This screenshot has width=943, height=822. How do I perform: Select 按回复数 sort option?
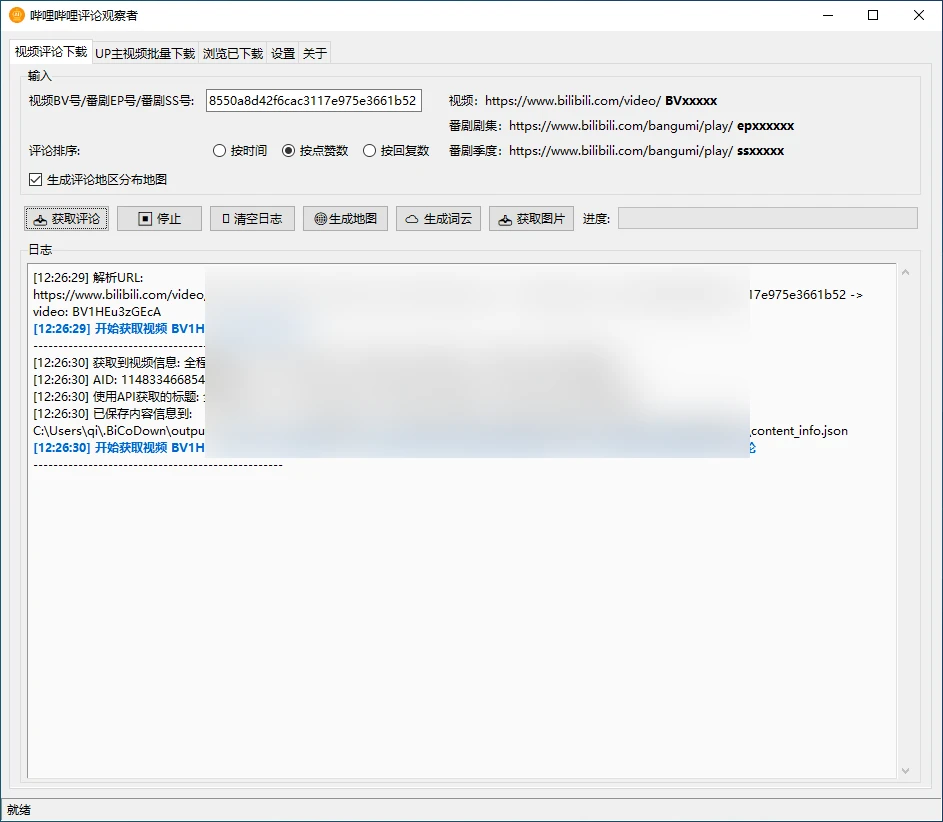click(370, 151)
